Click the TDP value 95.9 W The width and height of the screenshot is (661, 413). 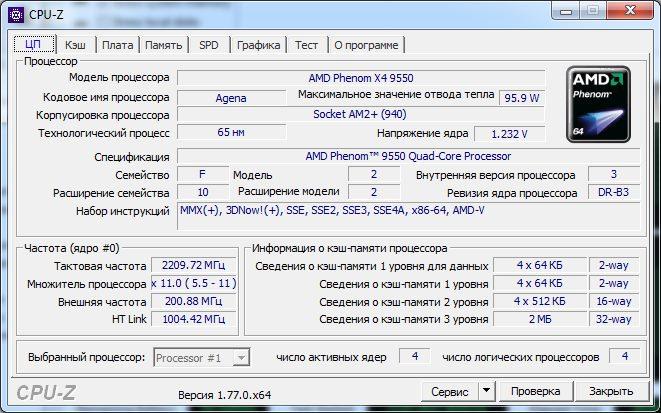[522, 98]
